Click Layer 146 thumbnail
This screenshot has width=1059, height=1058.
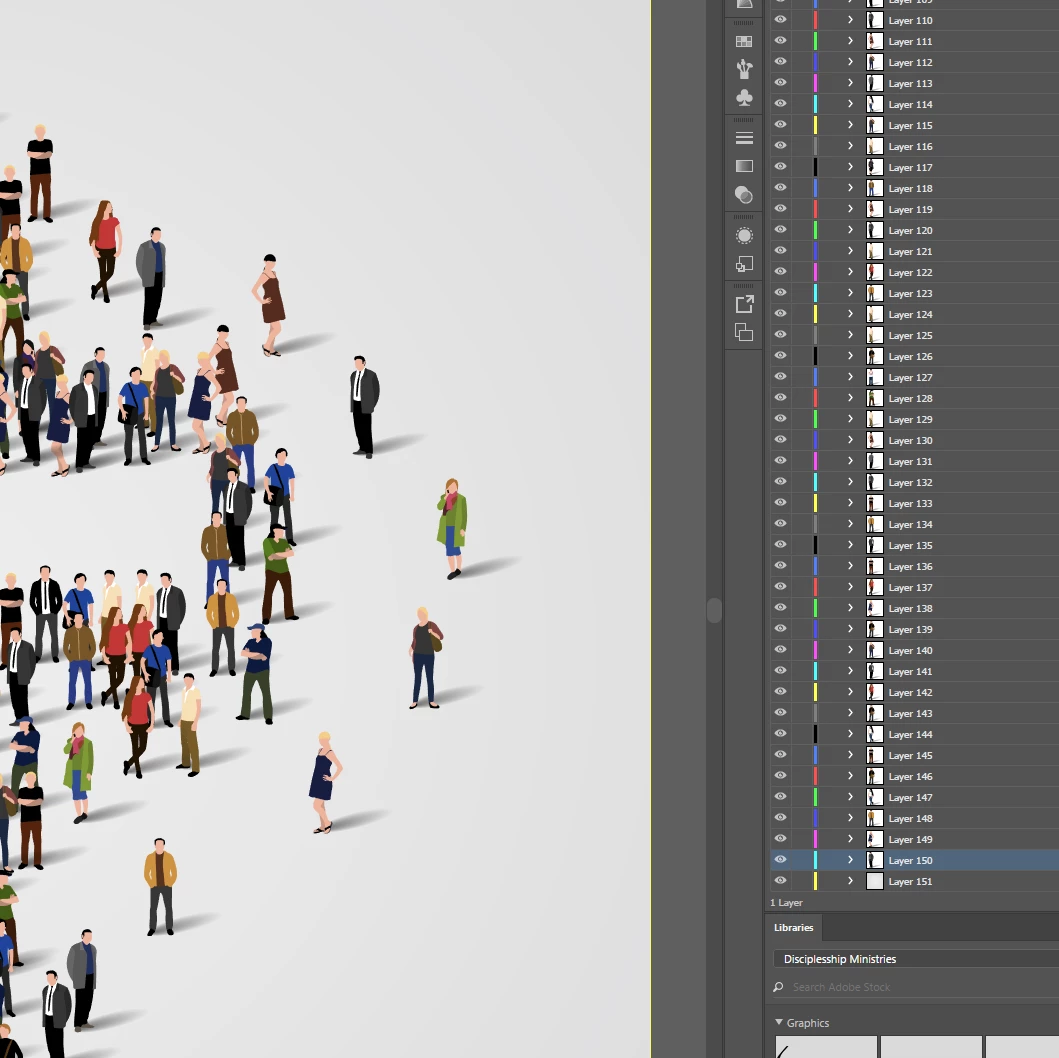click(875, 776)
